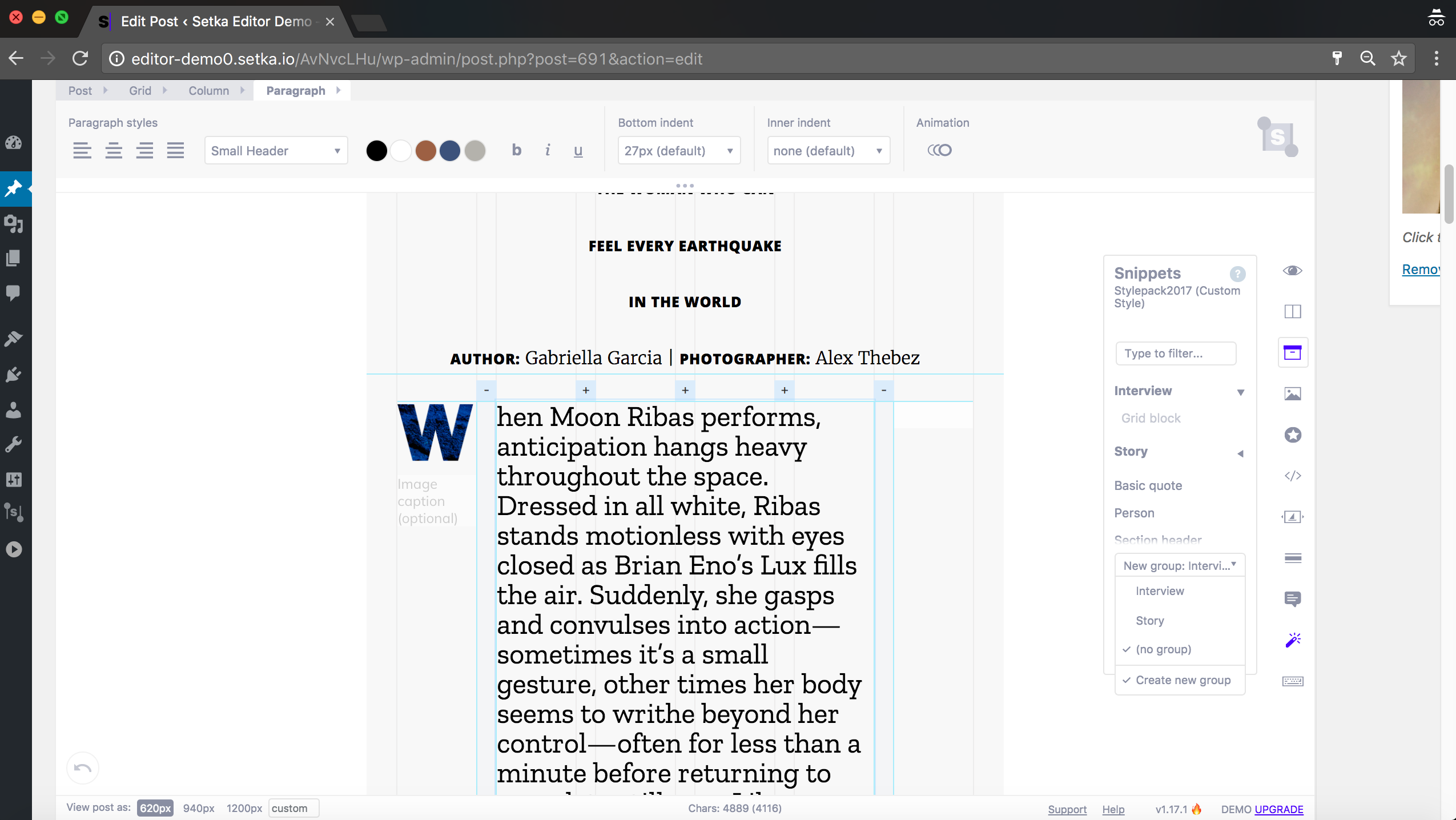The height and width of the screenshot is (820, 1456).
Task: Click the drop cap W image
Action: tap(435, 432)
